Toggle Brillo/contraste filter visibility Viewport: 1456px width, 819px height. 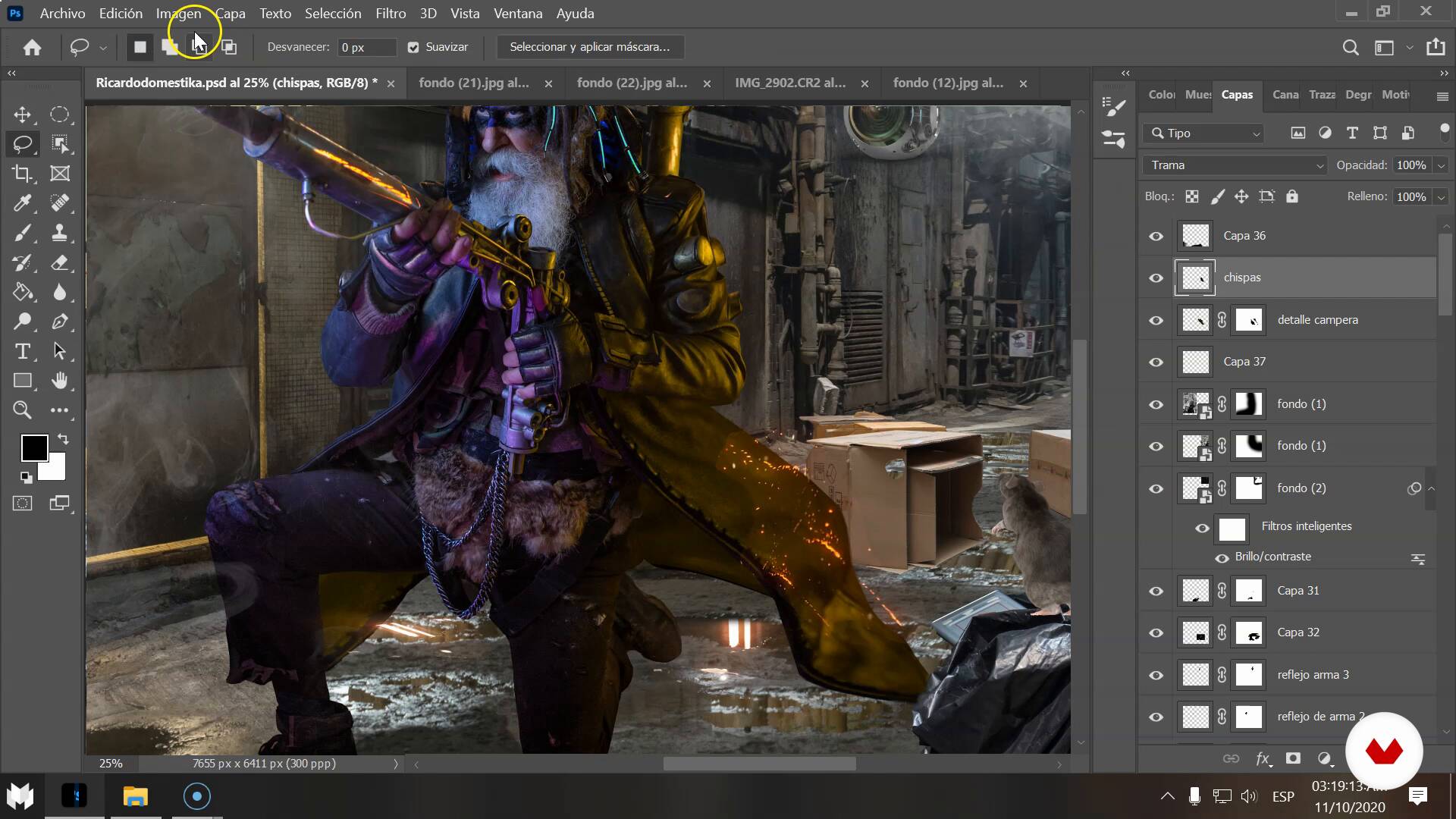click(1222, 558)
